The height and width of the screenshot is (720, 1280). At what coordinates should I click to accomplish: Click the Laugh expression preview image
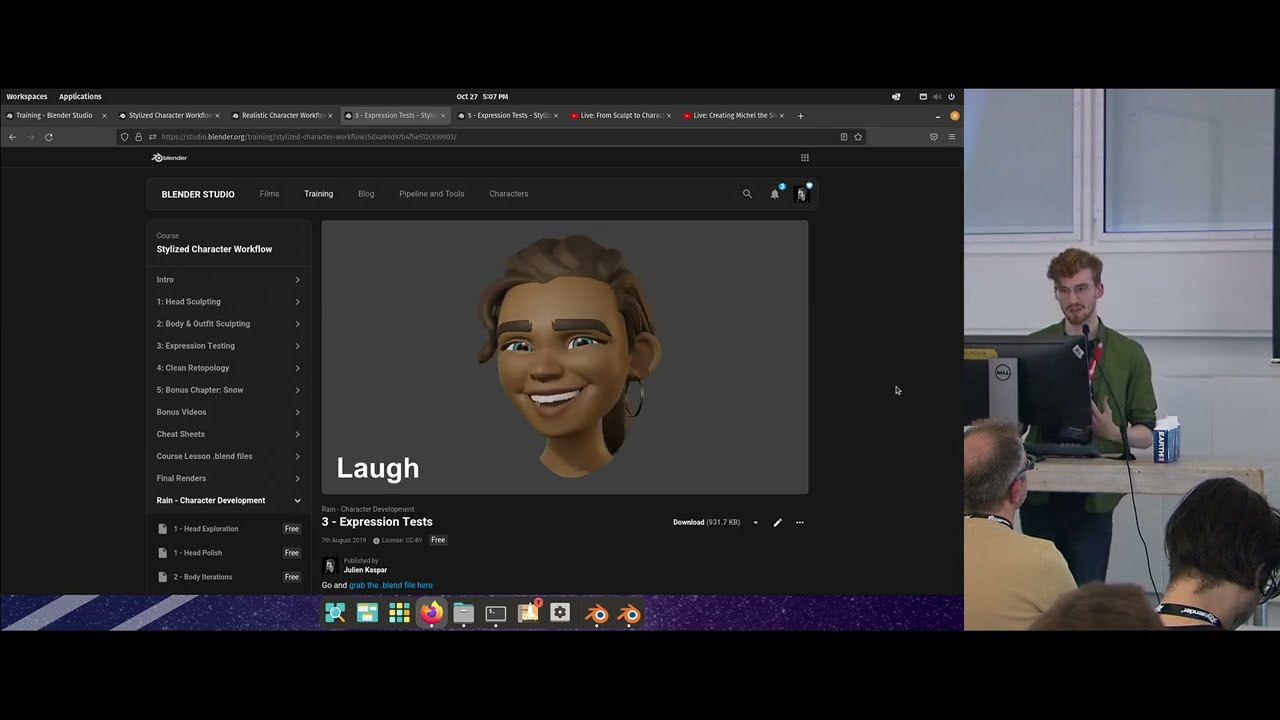click(x=565, y=357)
